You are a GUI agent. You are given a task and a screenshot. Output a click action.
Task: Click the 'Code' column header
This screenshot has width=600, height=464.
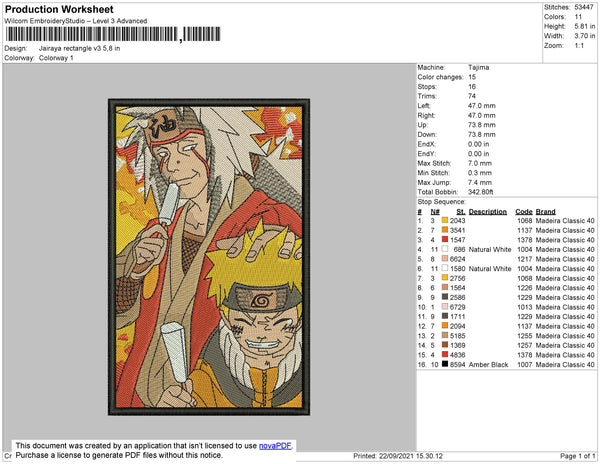(x=524, y=212)
